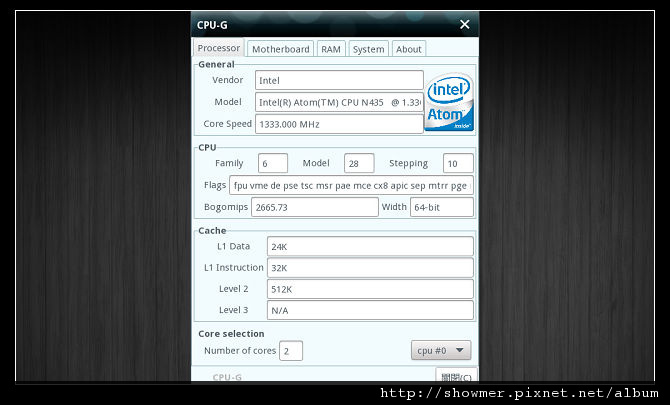
Task: Click the CPU Model field showing 28
Action: click(x=359, y=163)
